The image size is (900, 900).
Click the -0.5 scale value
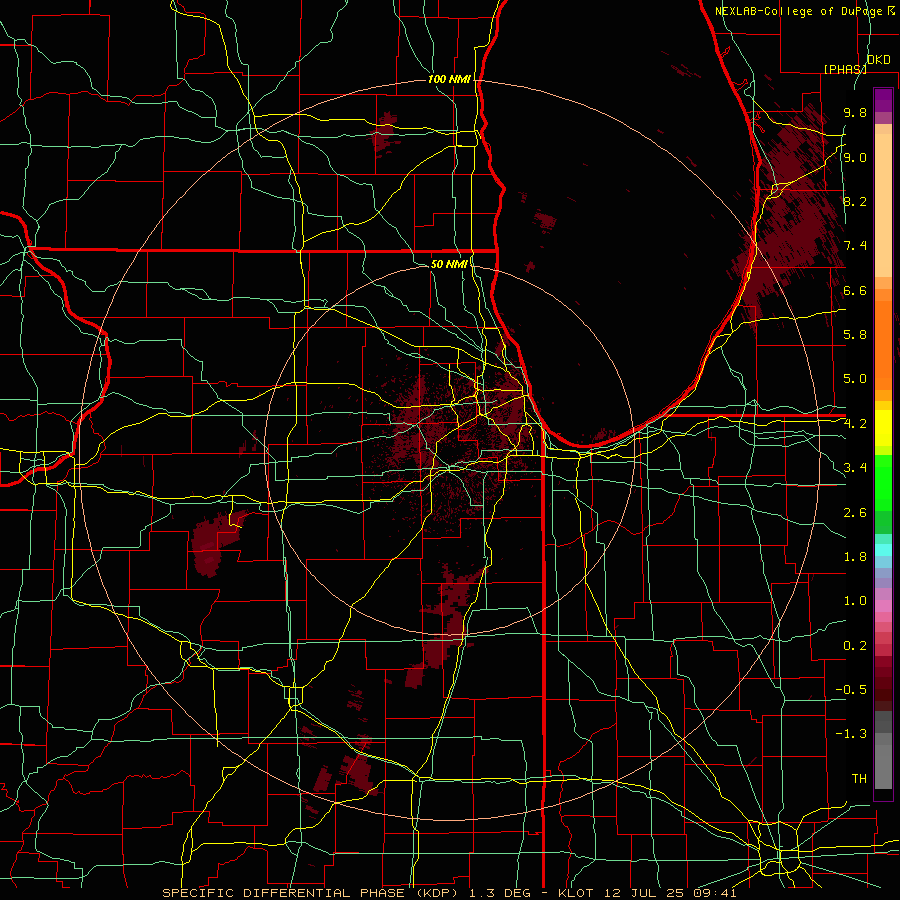coord(851,690)
